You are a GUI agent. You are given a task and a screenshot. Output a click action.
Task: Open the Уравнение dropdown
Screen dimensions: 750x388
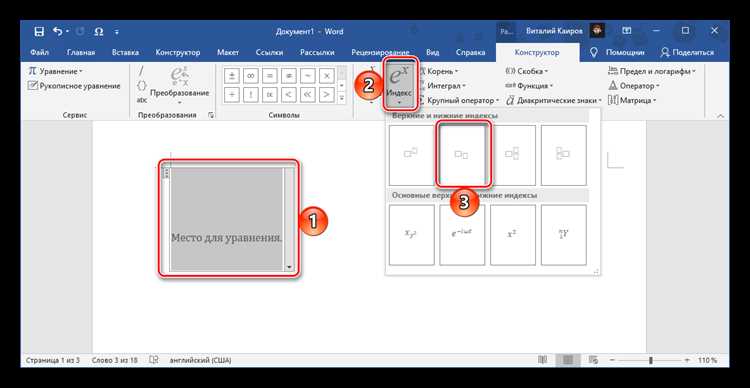point(55,71)
